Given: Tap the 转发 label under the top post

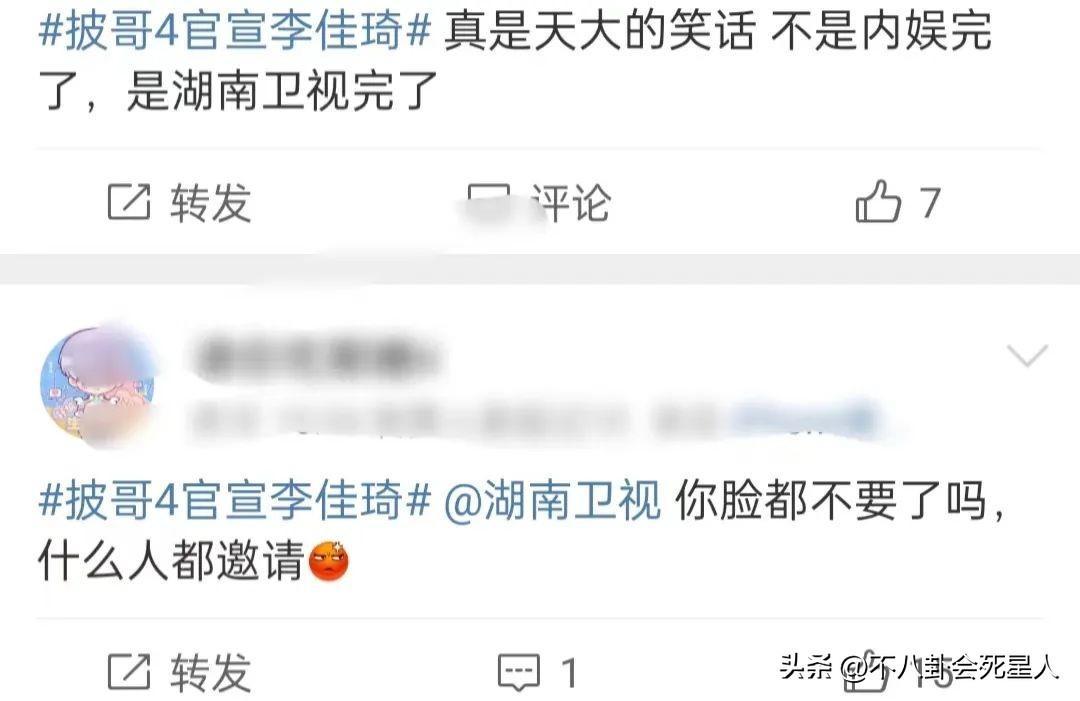Looking at the screenshot, I should click(x=211, y=202).
